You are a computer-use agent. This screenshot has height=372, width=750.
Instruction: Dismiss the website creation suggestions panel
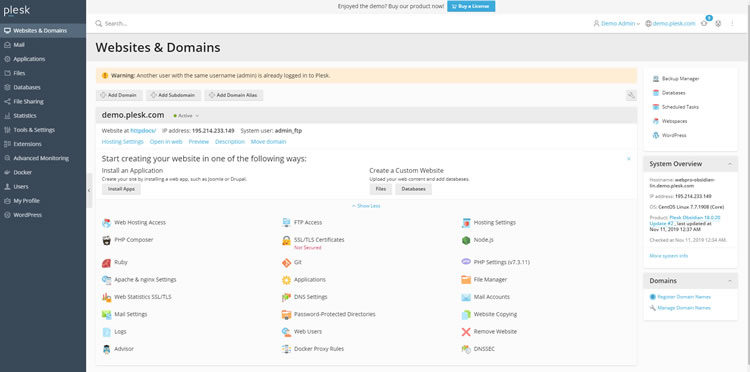coord(629,158)
